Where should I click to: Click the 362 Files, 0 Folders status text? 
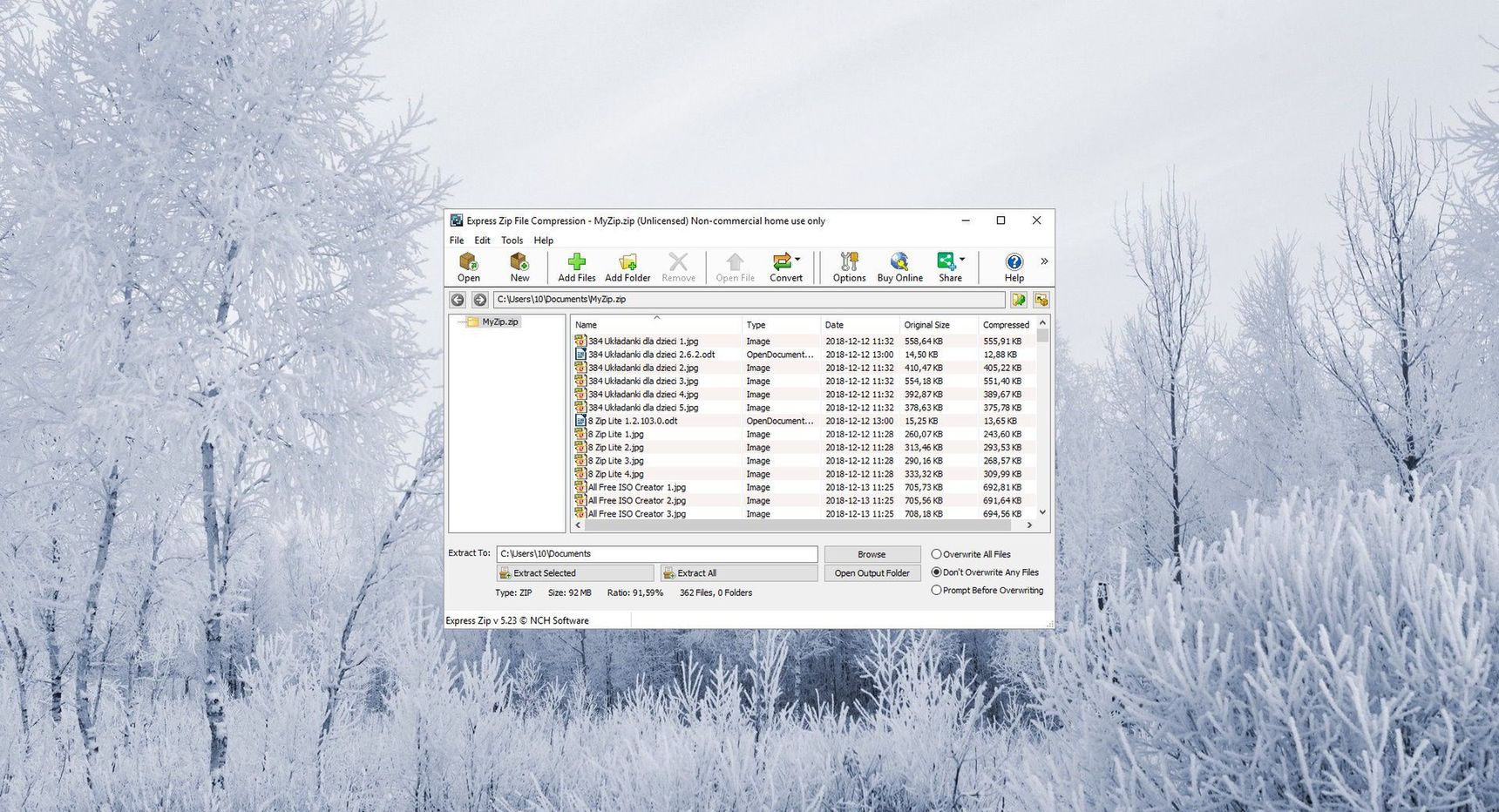[716, 592]
